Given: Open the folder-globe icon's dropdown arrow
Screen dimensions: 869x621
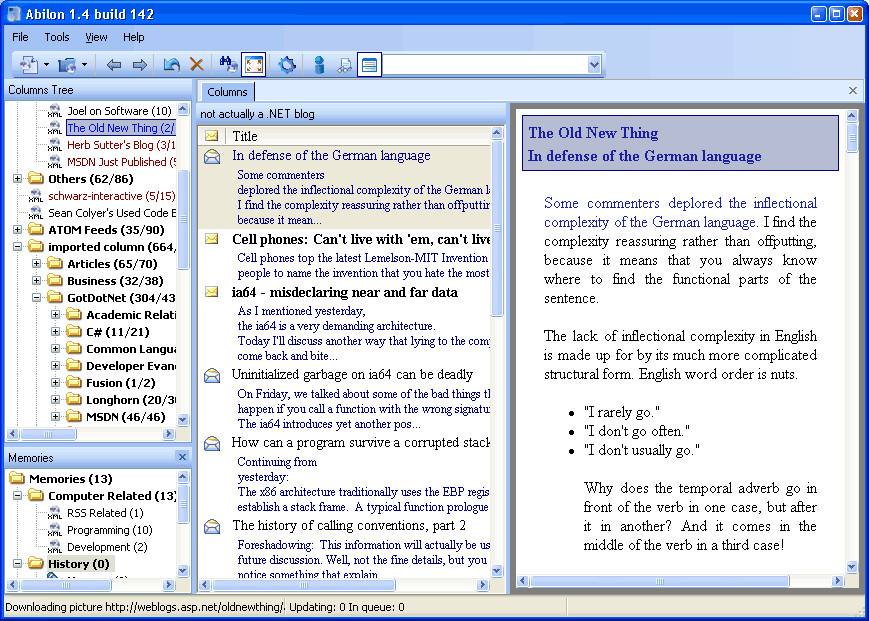Looking at the screenshot, I should [x=84, y=65].
